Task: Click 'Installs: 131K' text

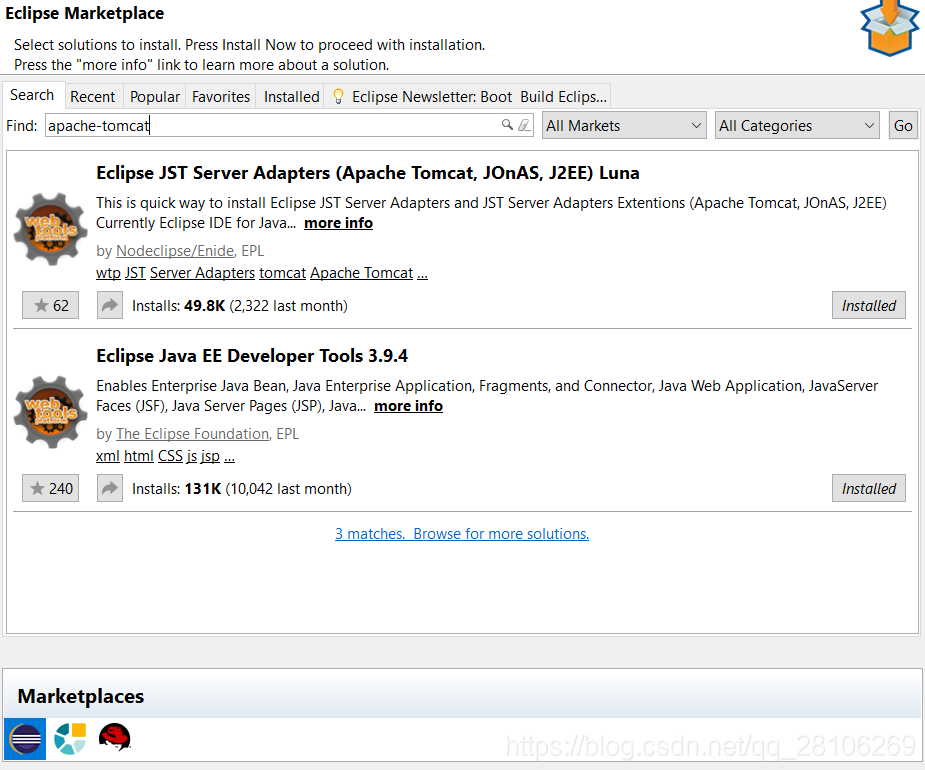Action: pos(176,489)
